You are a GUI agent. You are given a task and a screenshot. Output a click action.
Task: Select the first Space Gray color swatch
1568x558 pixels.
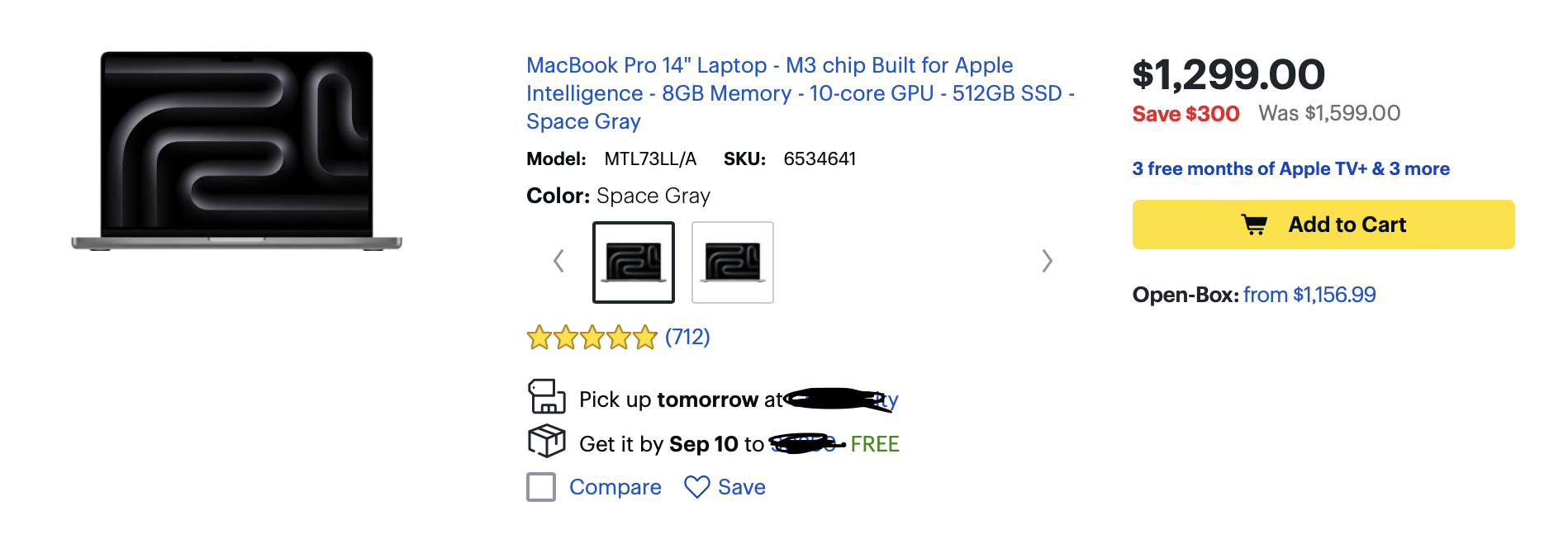point(634,262)
